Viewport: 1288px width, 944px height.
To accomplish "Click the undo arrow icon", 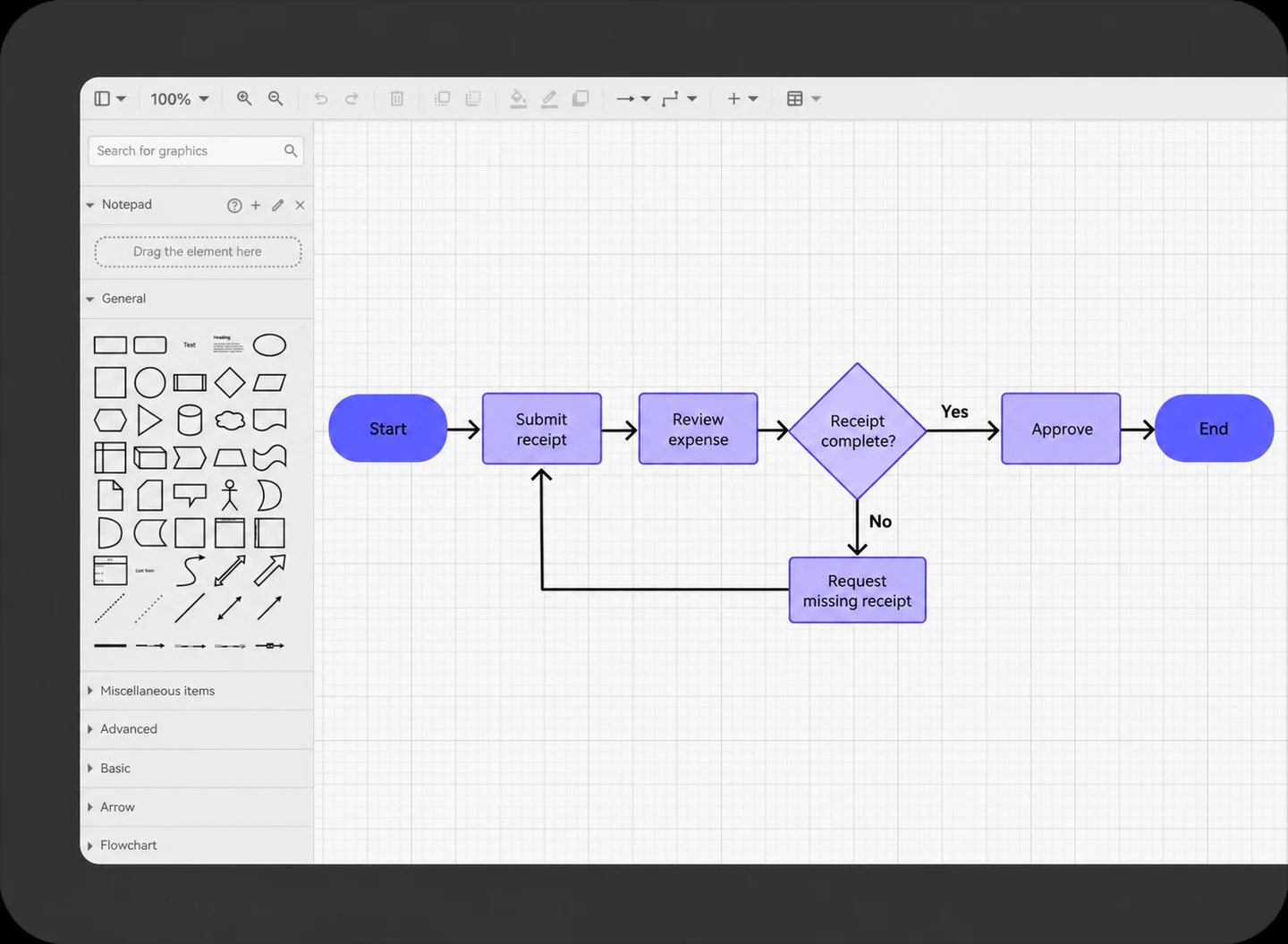I will 321,98.
